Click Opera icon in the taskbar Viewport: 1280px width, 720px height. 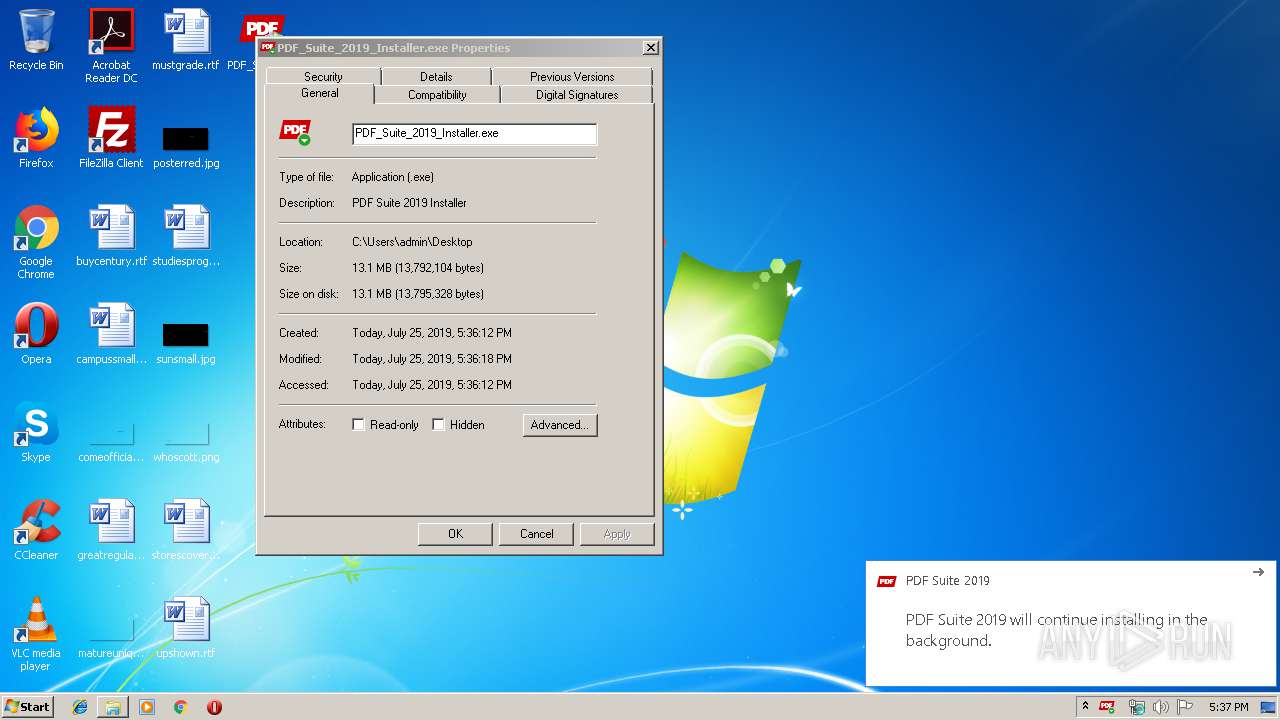click(x=214, y=707)
